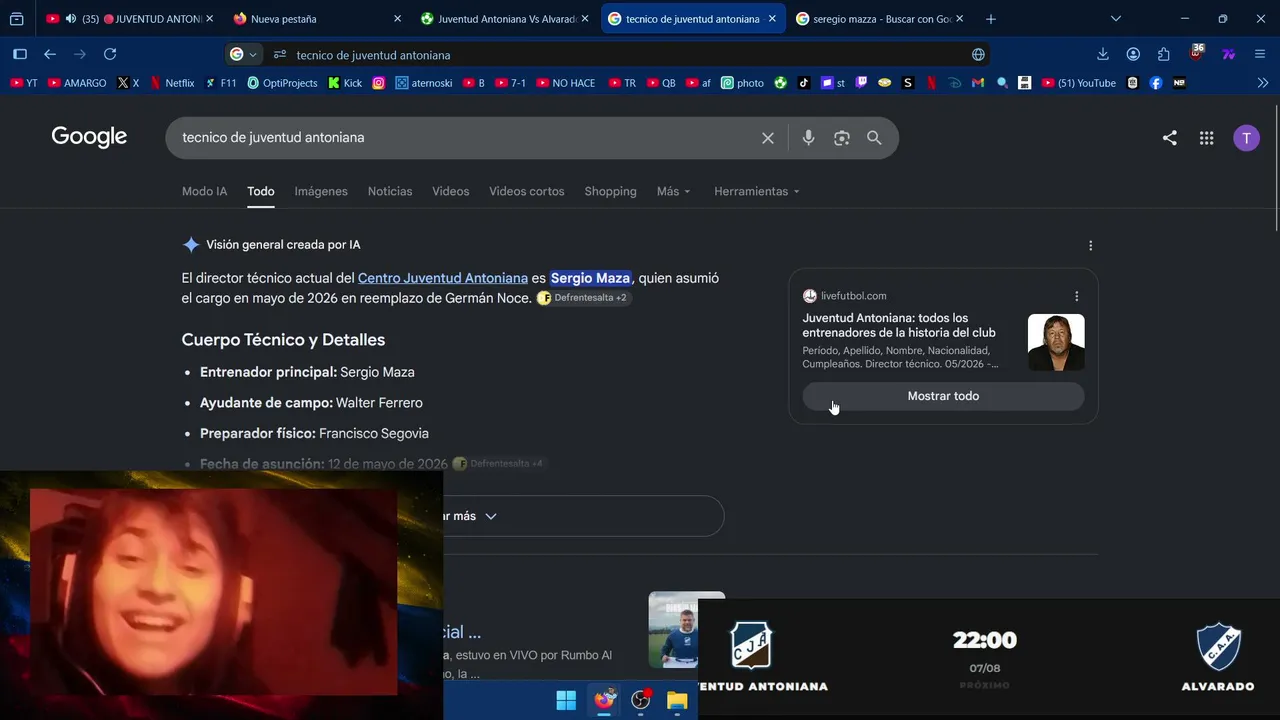1280x720 pixels.
Task: Open the photo bookmark
Action: point(742,83)
